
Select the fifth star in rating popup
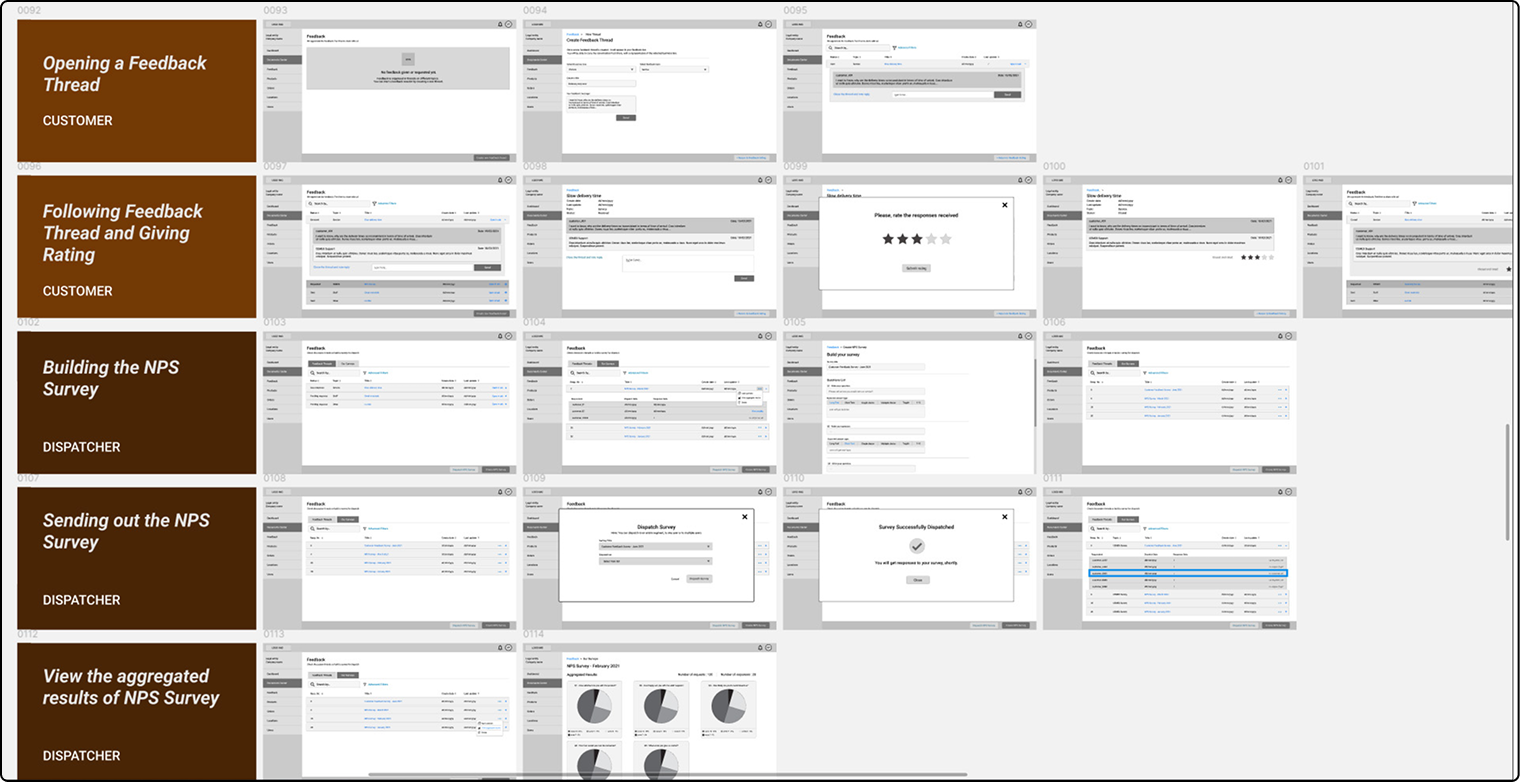pyautogui.click(x=946, y=239)
